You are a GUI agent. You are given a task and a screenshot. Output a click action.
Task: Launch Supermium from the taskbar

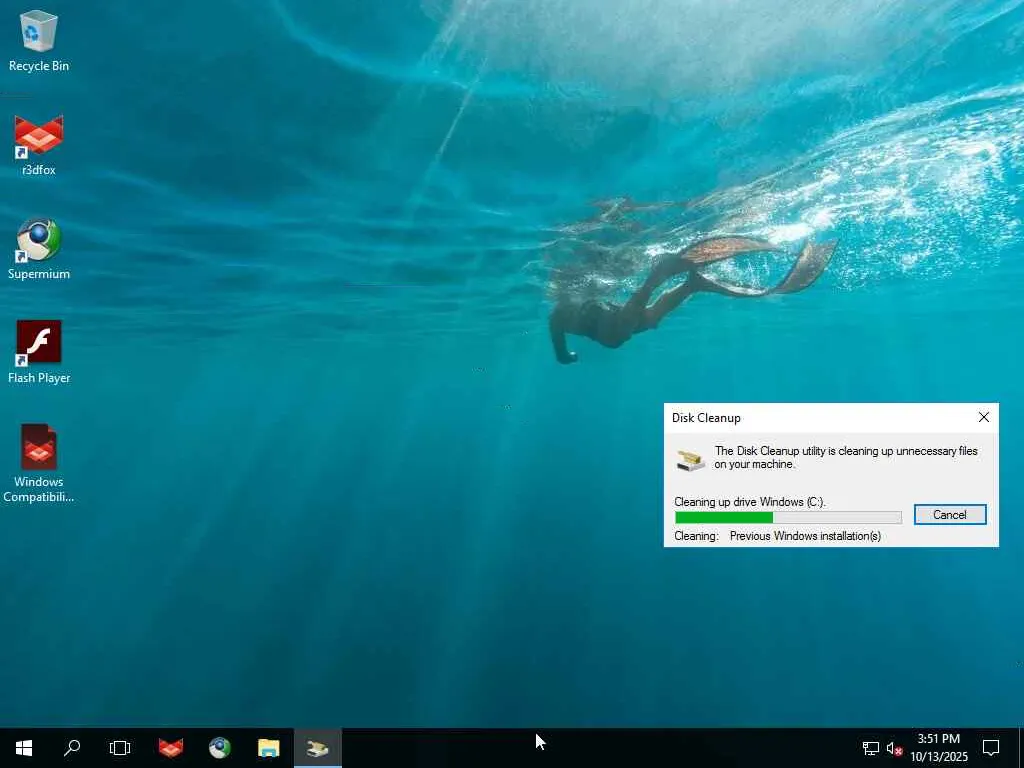219,748
